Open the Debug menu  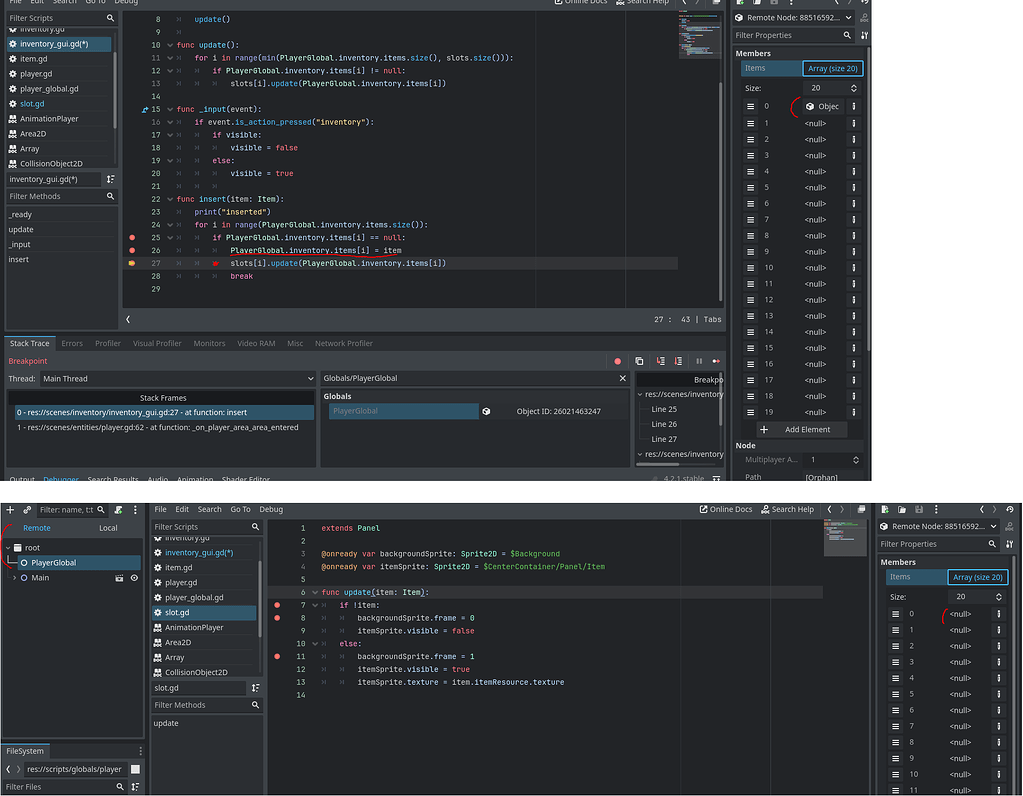(x=270, y=509)
